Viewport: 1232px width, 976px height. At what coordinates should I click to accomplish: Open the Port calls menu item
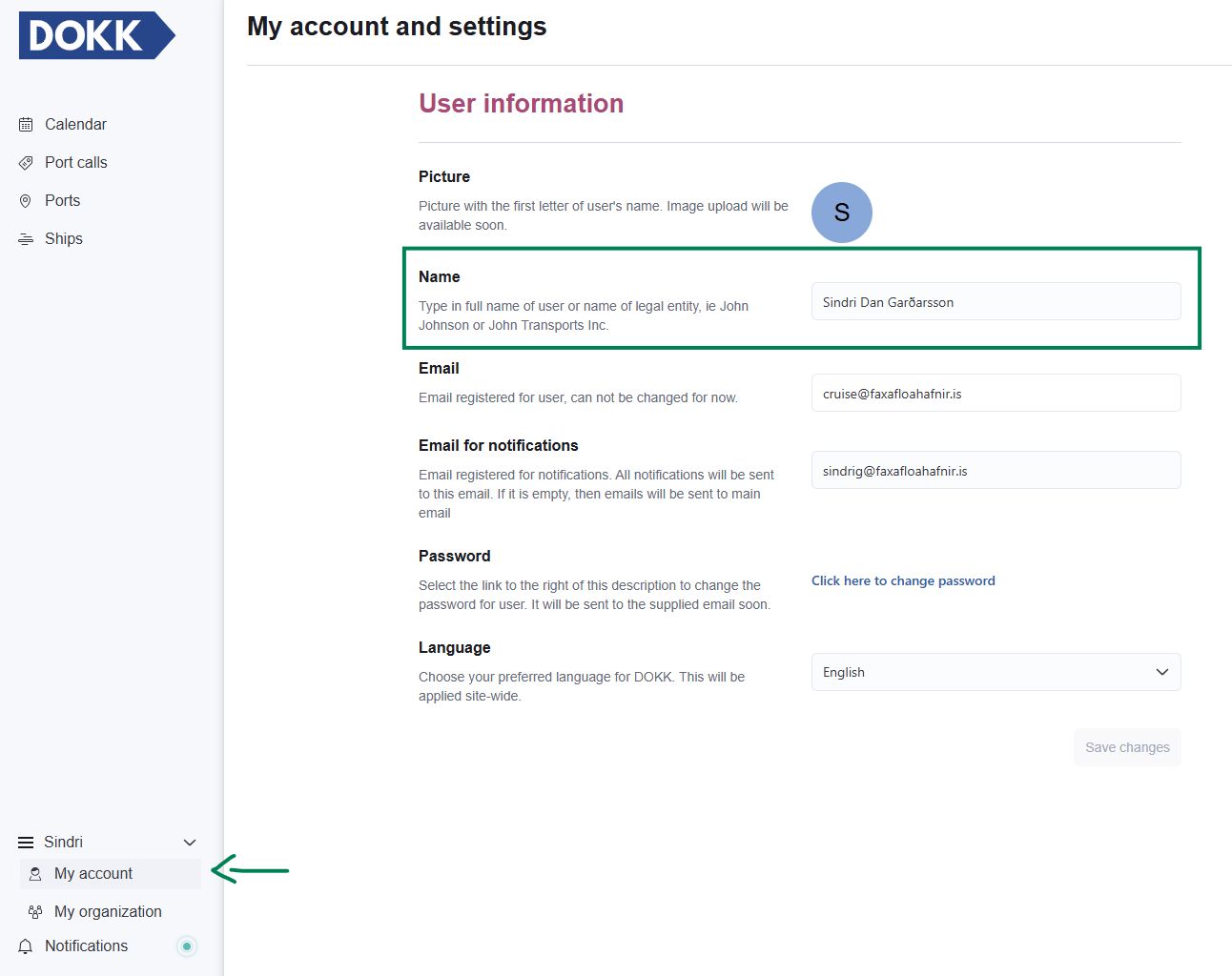(76, 163)
